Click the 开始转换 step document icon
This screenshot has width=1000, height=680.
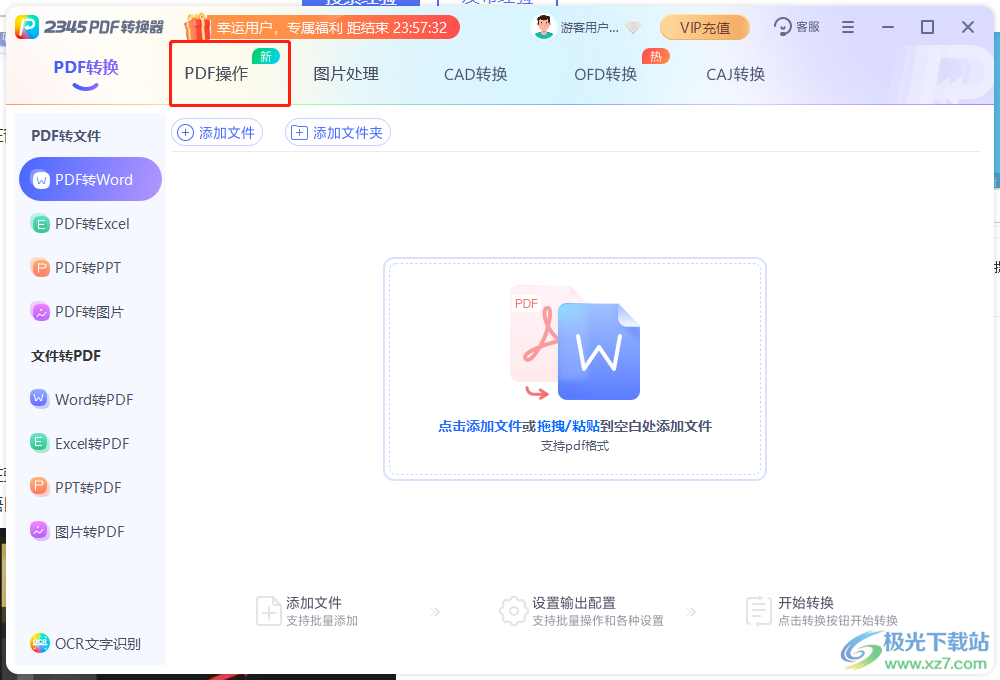click(x=758, y=611)
